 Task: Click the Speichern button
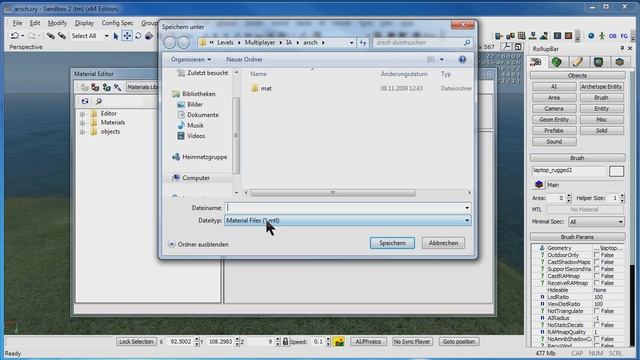392,243
